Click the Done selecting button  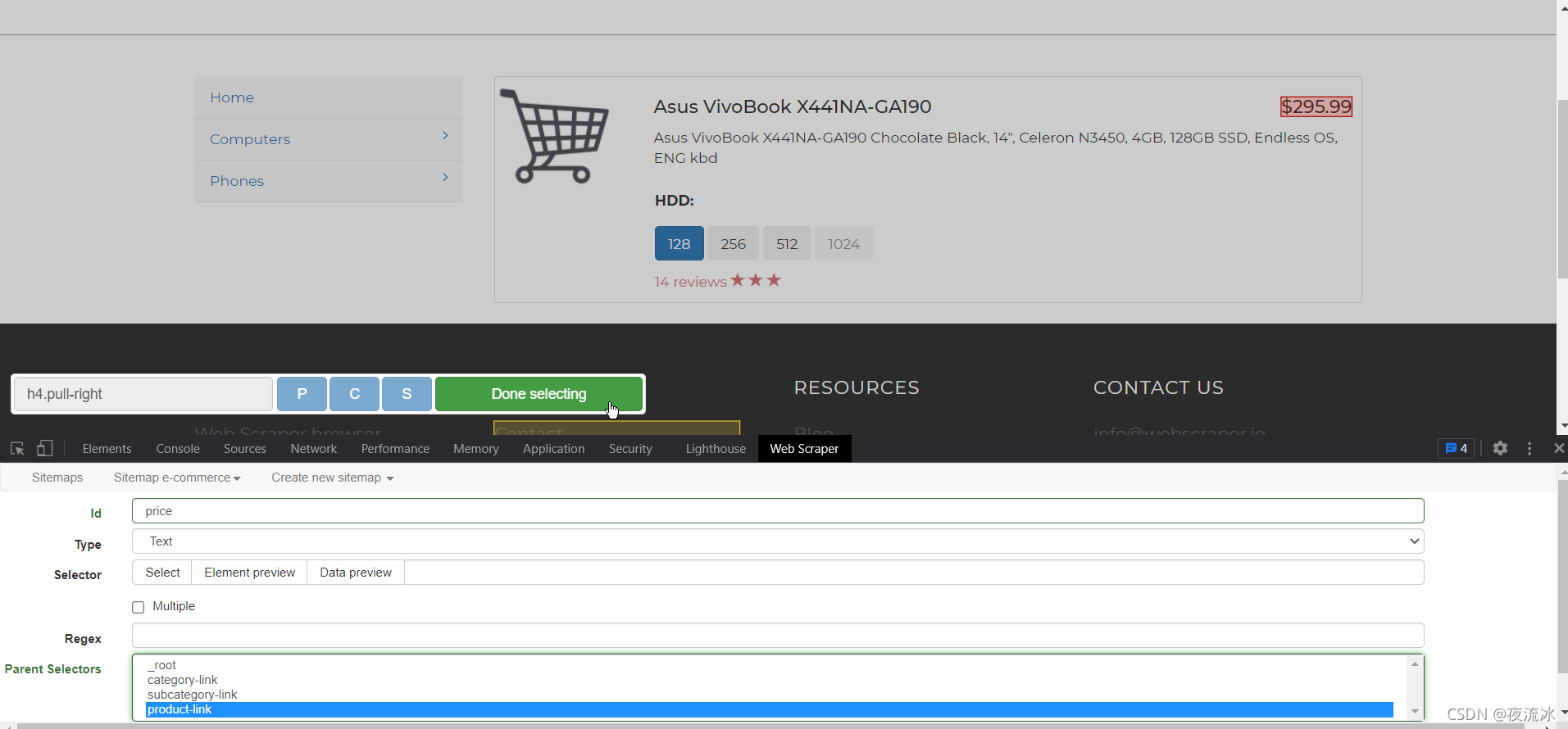(539, 394)
